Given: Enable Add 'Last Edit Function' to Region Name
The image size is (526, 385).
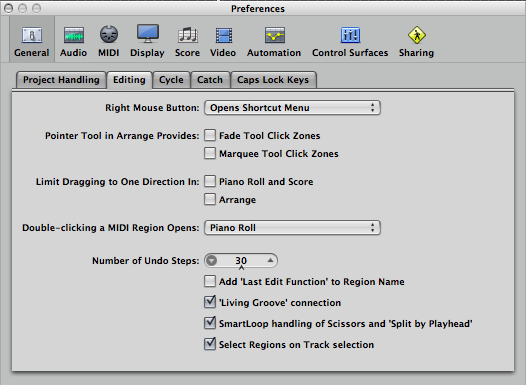Looking at the screenshot, I should pos(210,281).
